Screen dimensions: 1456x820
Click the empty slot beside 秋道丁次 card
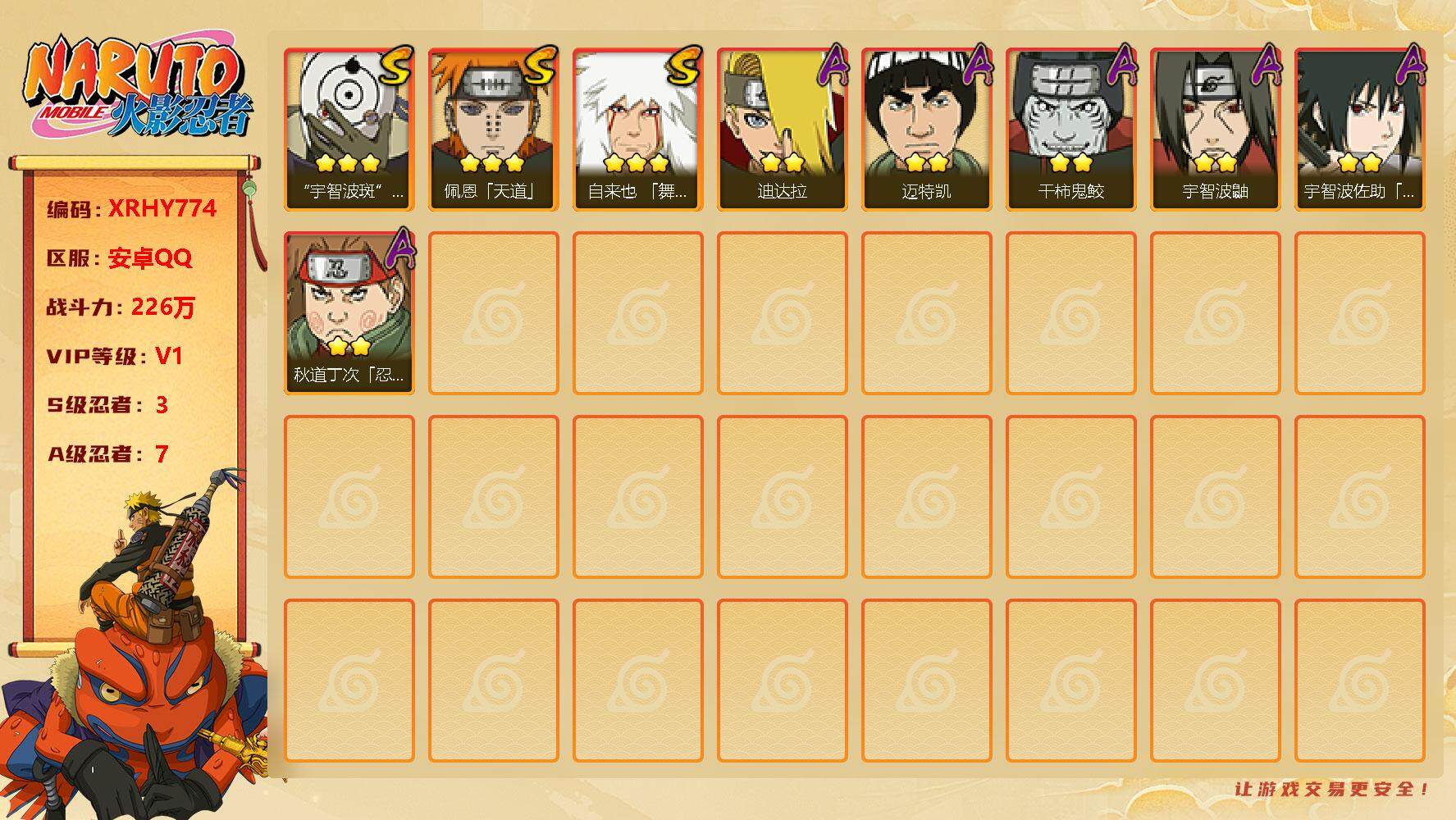point(494,313)
